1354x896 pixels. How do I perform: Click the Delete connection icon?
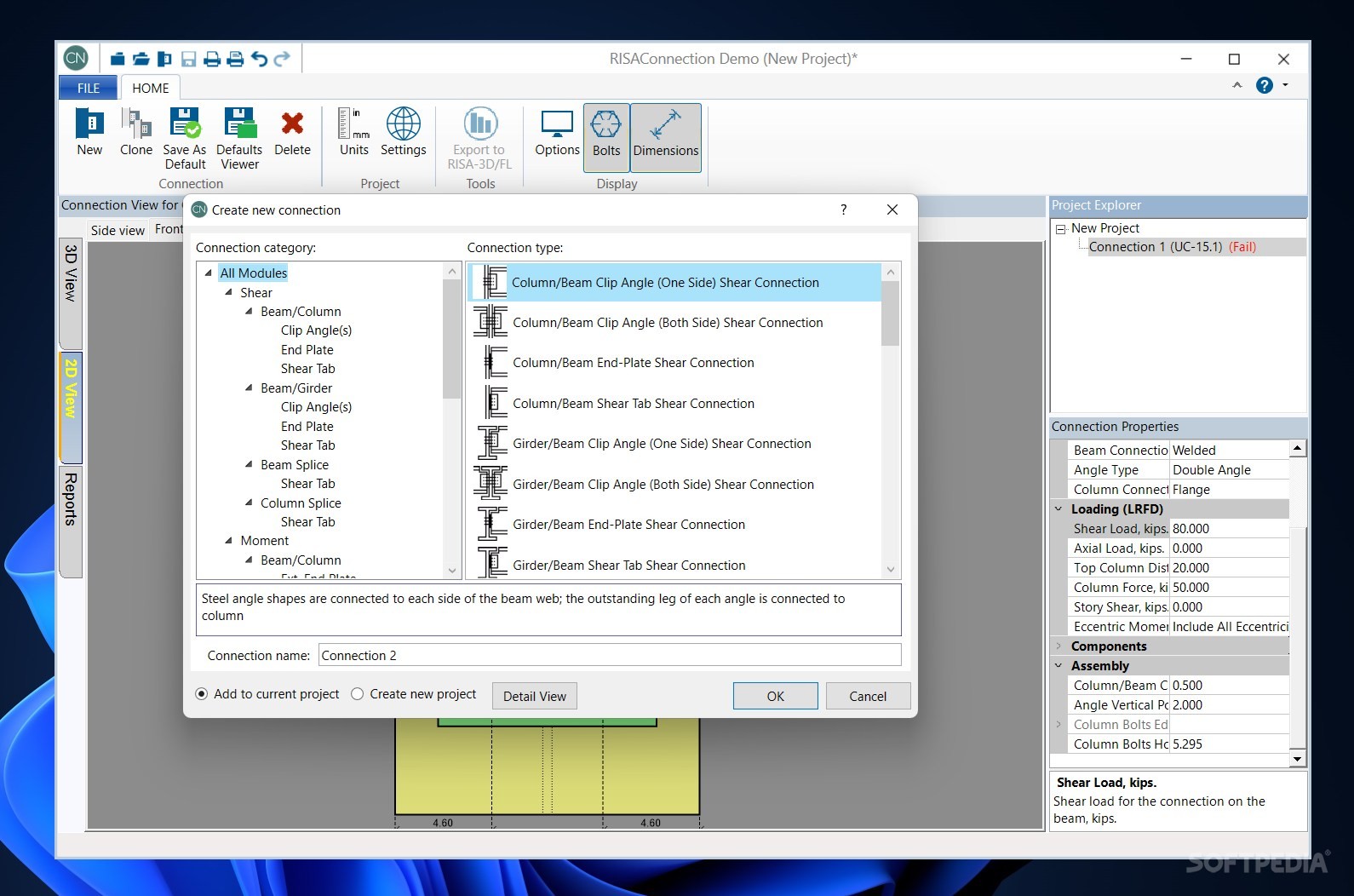coord(292,133)
